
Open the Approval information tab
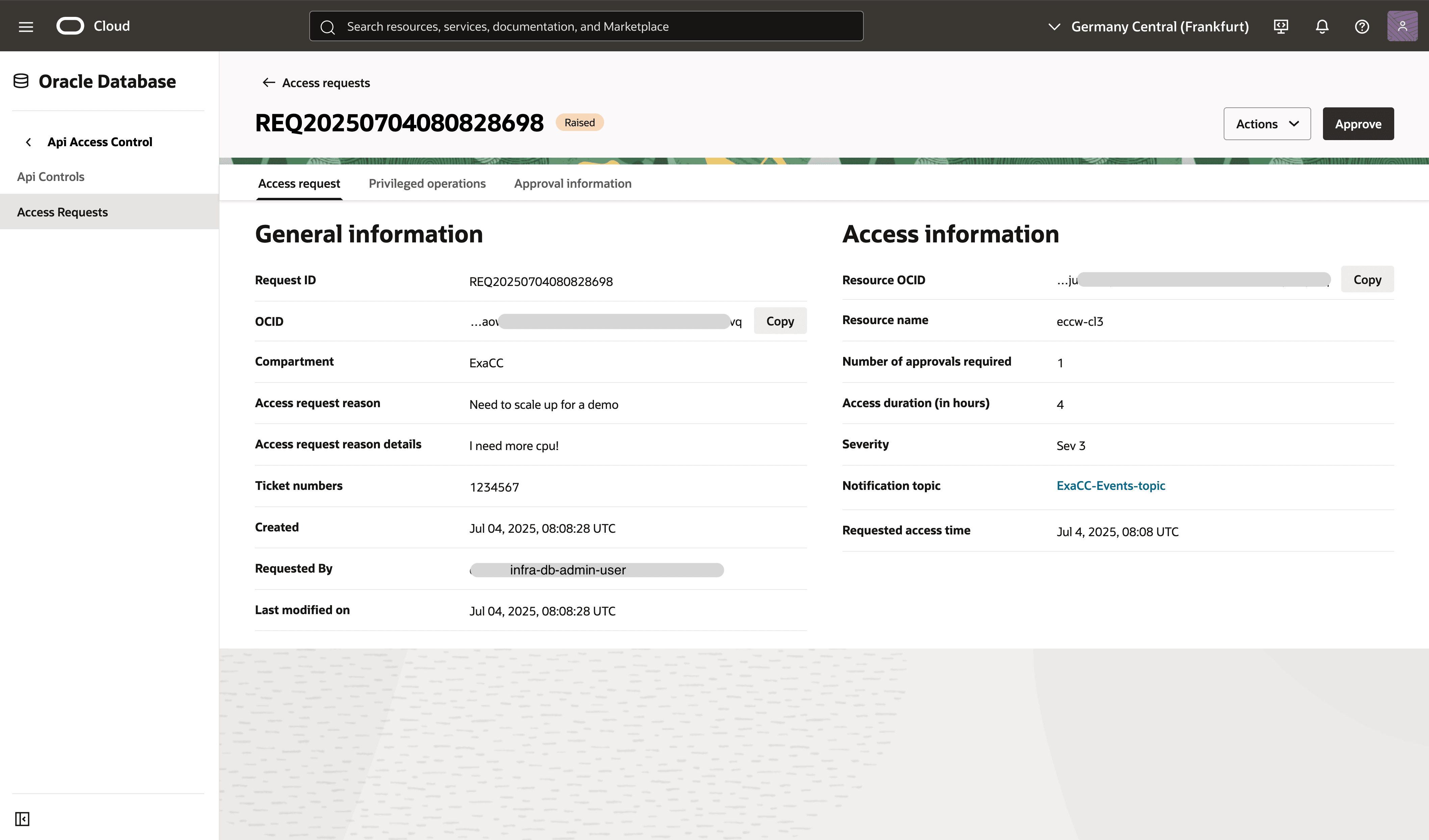coord(573,183)
